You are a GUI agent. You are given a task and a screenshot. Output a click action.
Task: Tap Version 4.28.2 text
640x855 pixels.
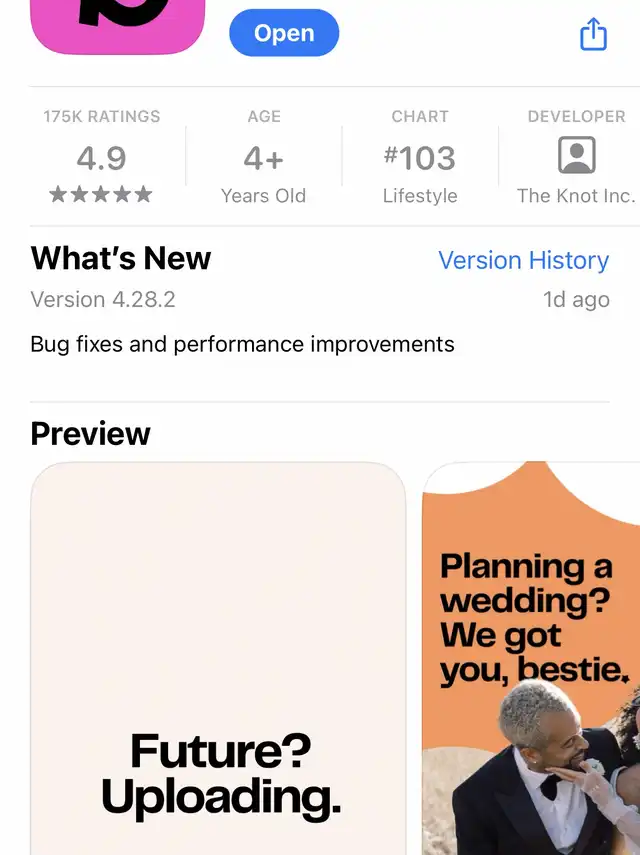coord(103,299)
